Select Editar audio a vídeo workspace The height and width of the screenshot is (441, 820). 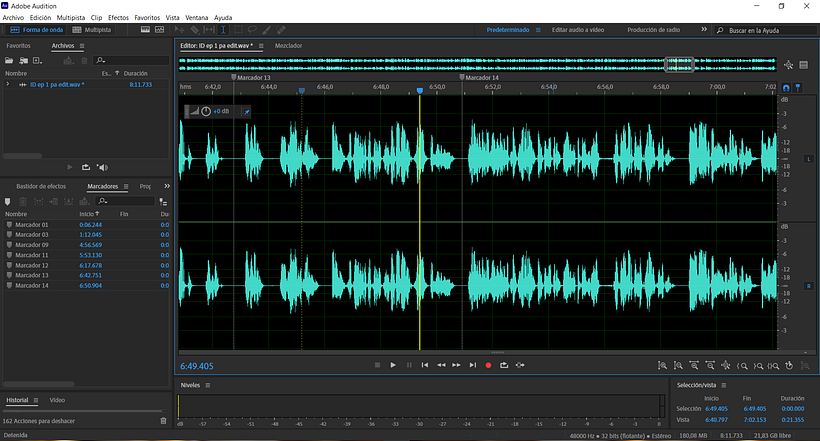tap(578, 30)
